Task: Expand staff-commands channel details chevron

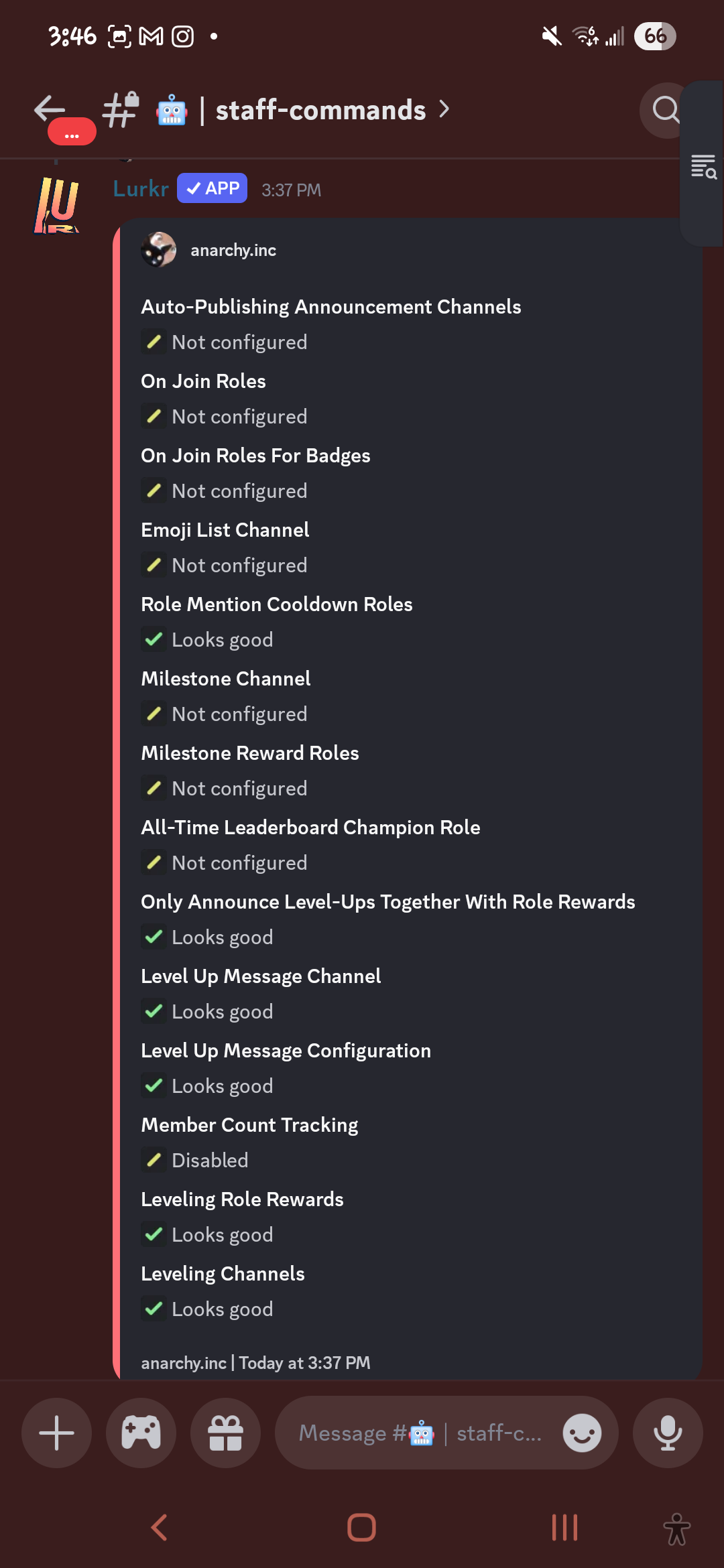Action: (444, 109)
